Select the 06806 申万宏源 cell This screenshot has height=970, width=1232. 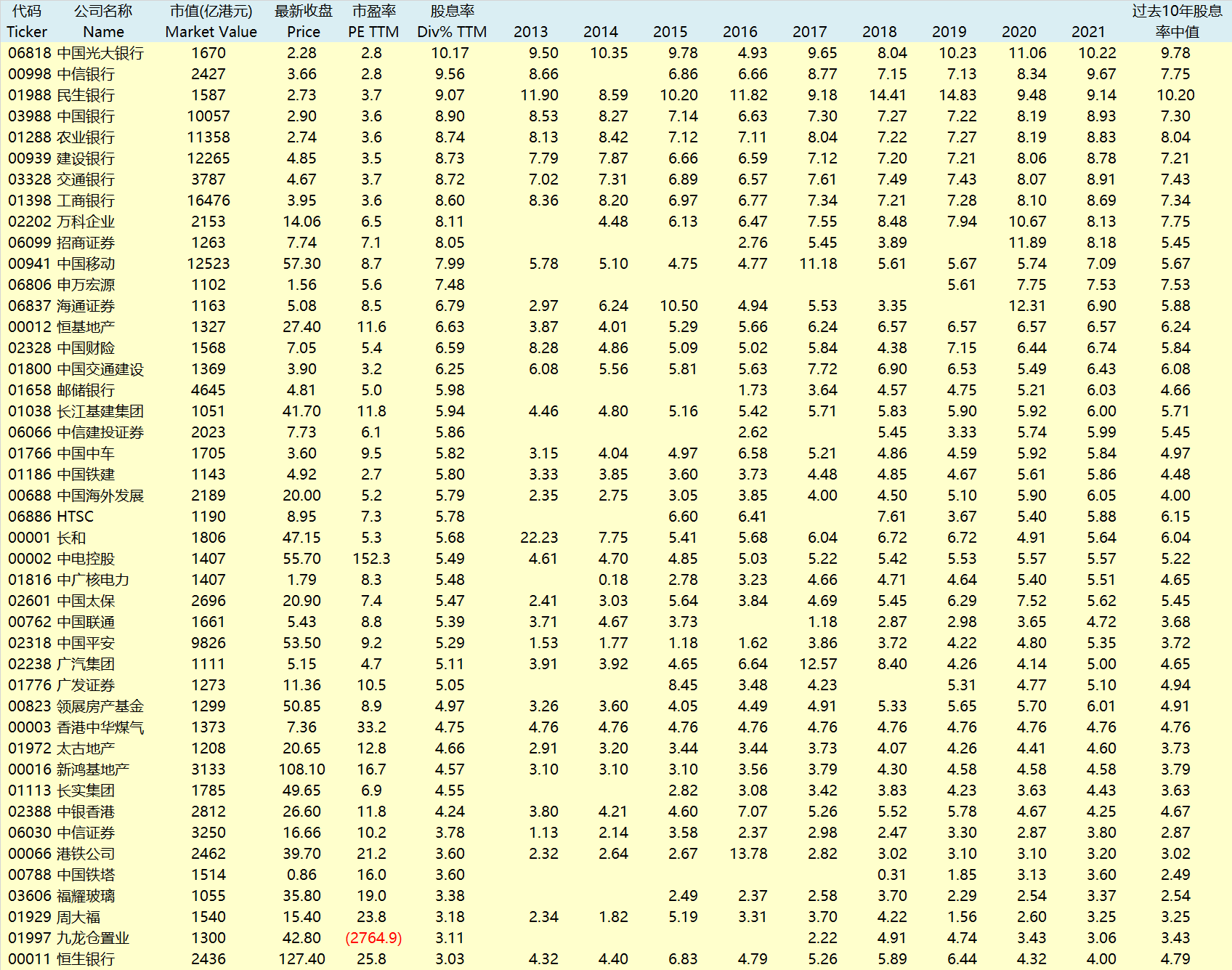(61, 285)
